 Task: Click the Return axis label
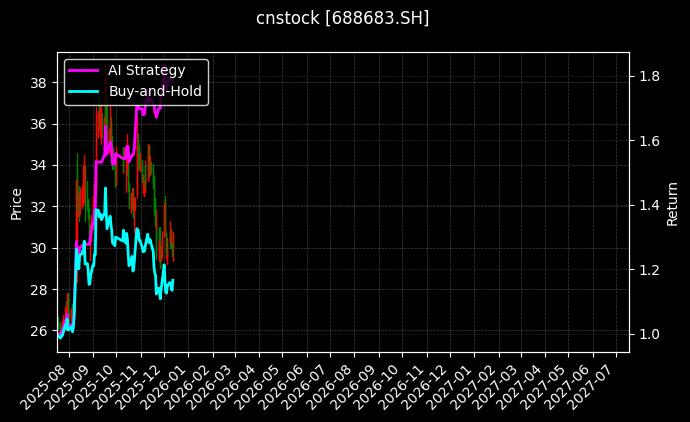pyautogui.click(x=673, y=203)
